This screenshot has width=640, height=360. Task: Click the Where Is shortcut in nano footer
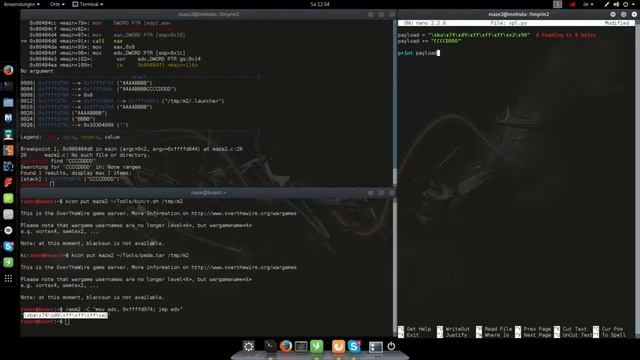(x=493, y=335)
